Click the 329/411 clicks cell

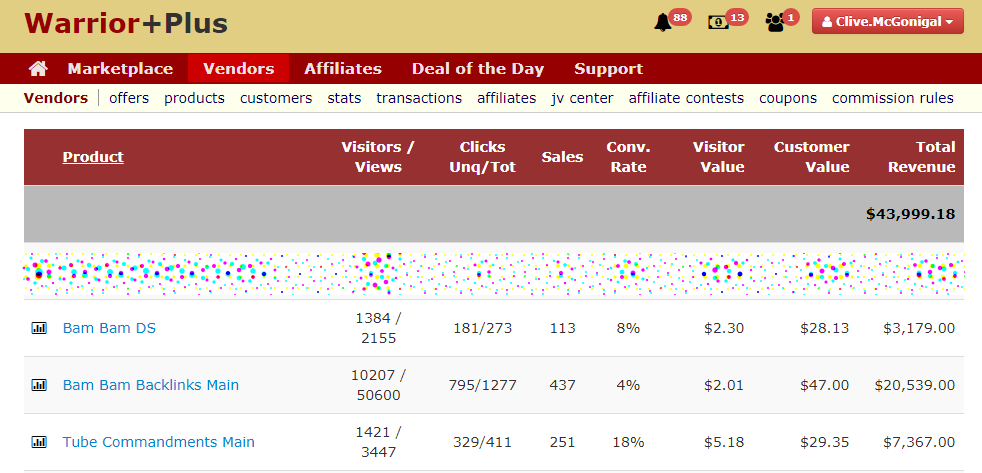(482, 442)
